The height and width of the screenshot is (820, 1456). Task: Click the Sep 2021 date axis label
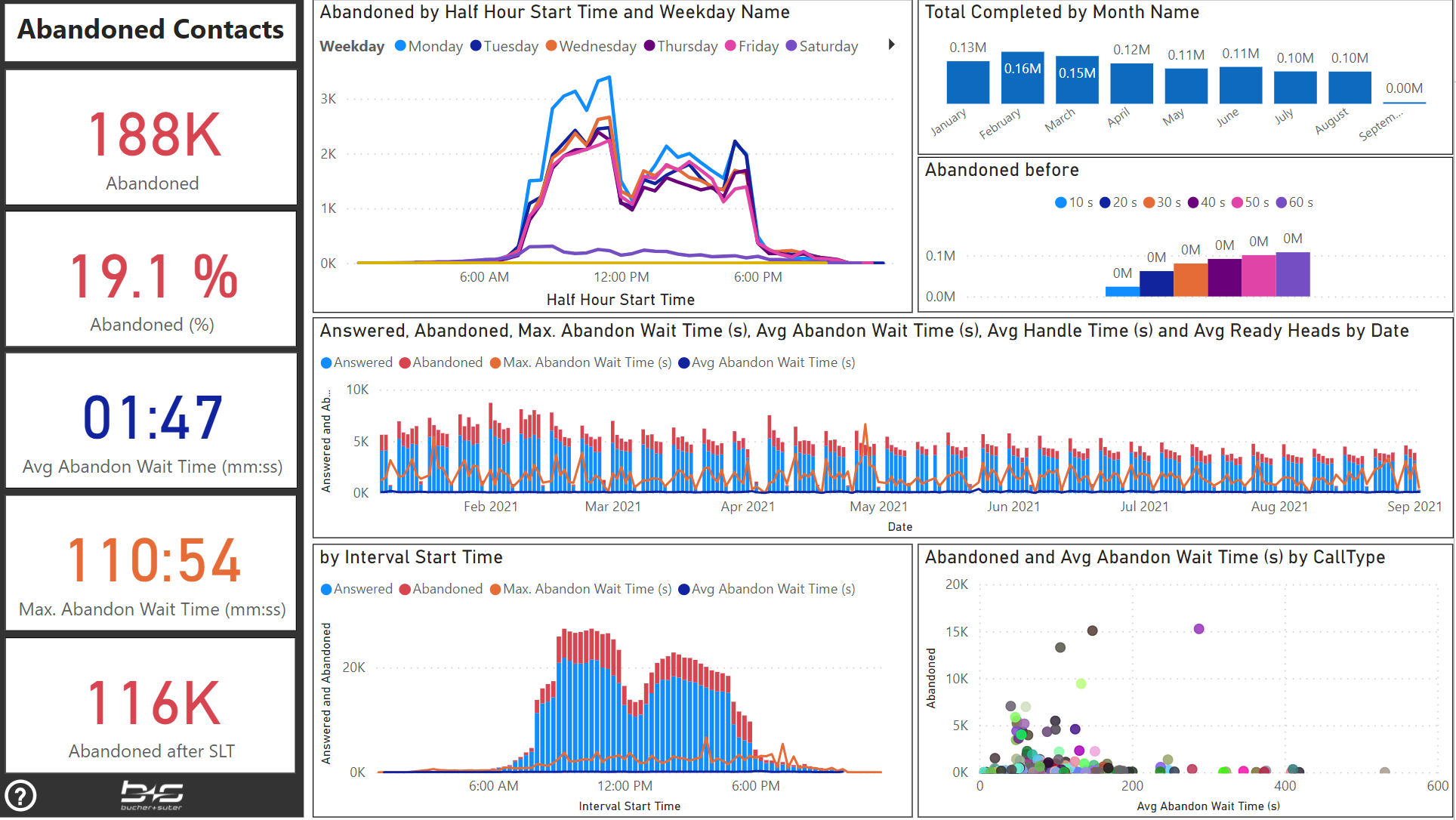click(1414, 507)
